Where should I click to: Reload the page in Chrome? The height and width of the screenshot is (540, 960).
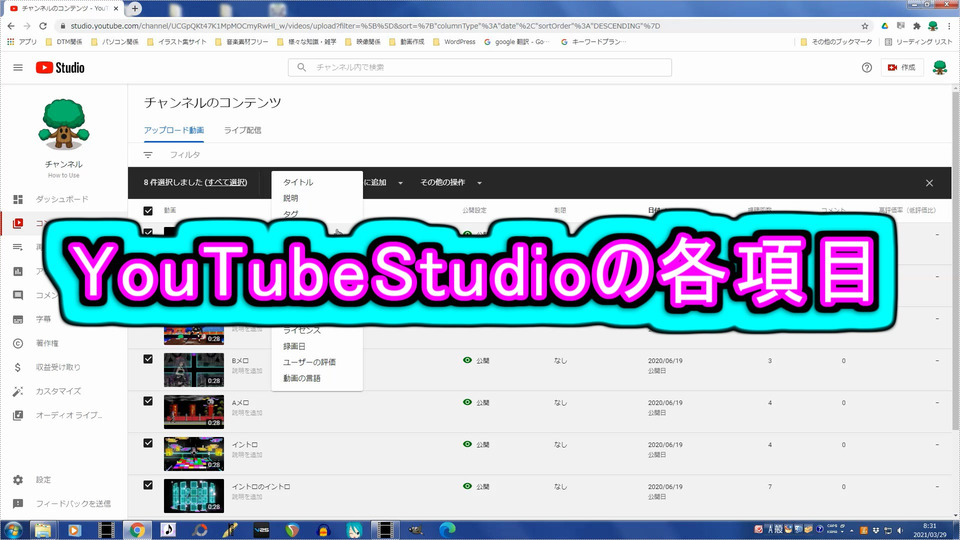(43, 26)
